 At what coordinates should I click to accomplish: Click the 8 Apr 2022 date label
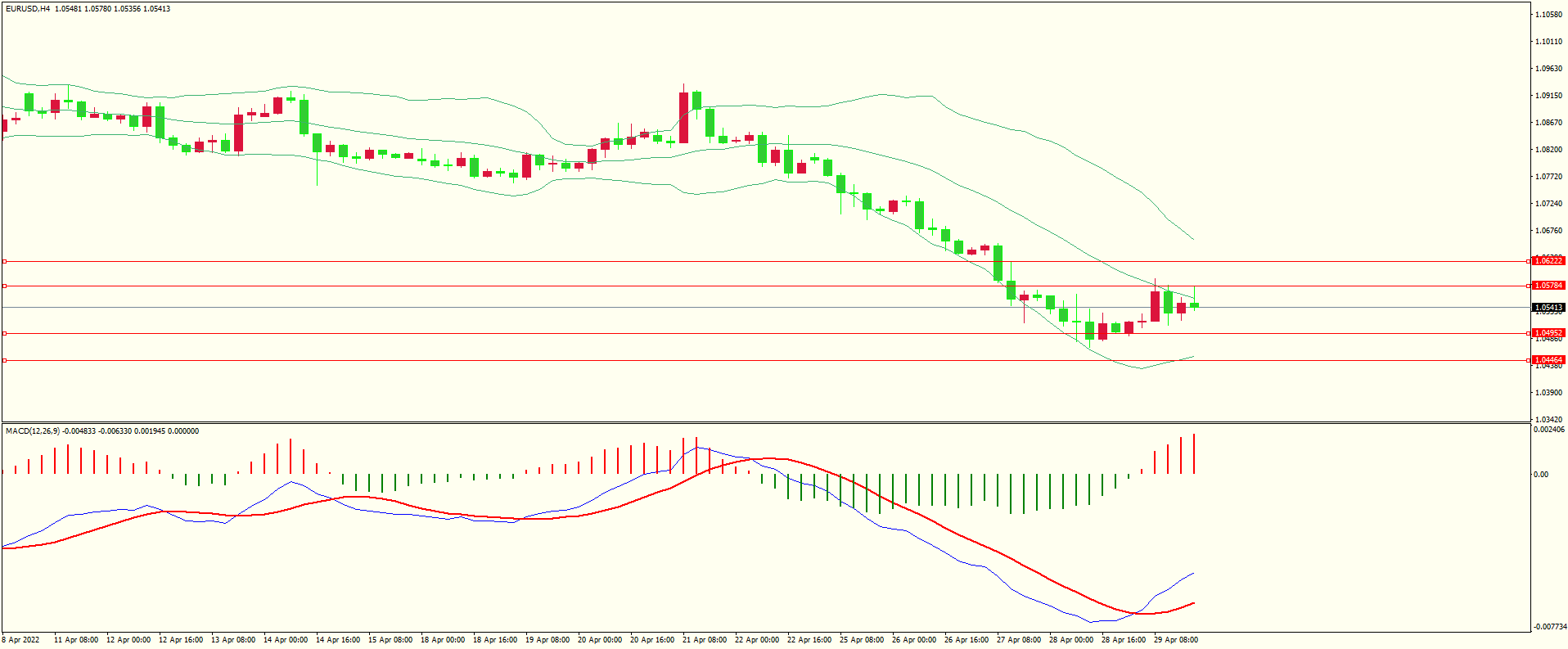click(20, 640)
